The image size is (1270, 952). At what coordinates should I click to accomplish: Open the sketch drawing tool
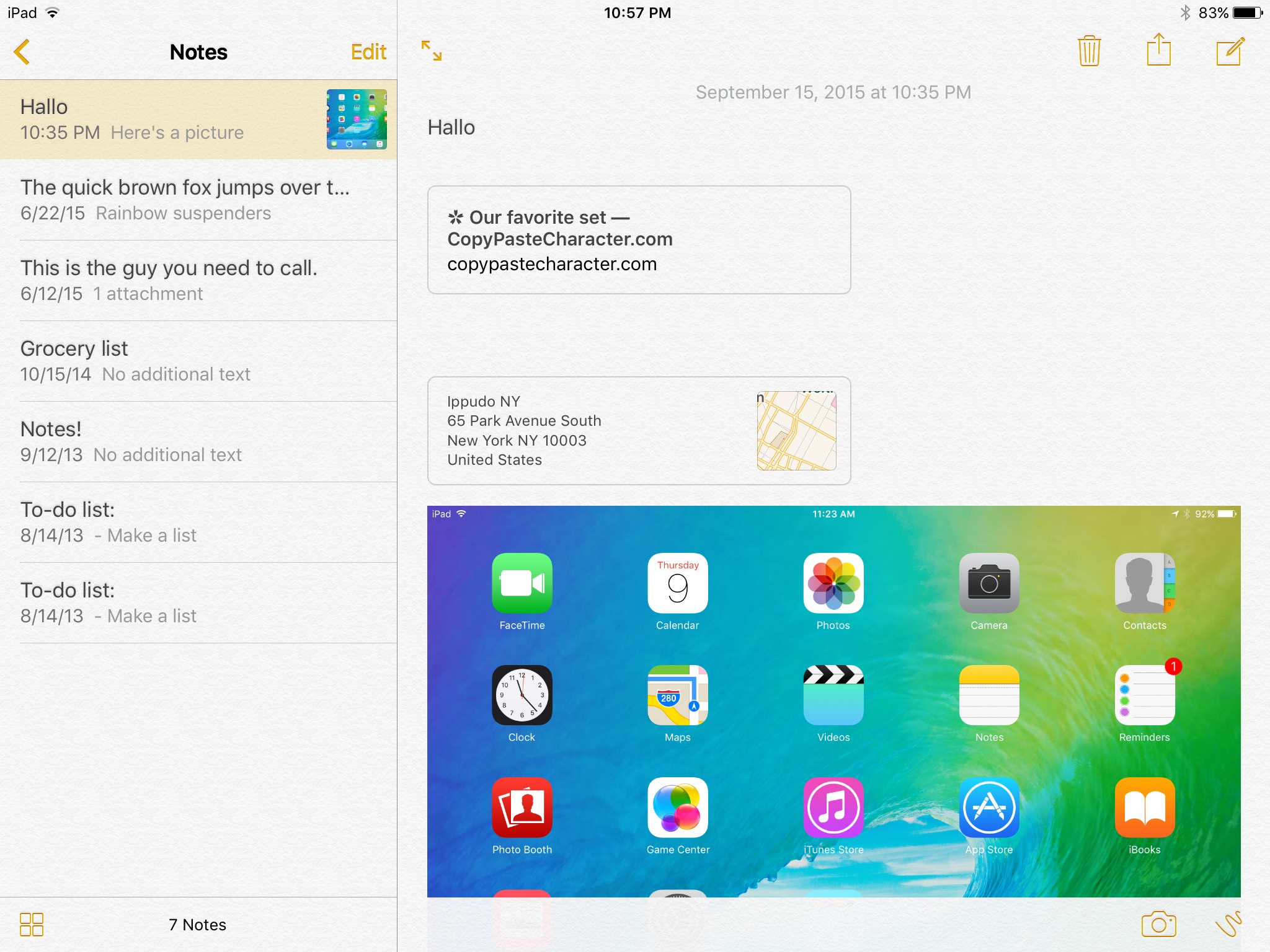pos(1228,923)
